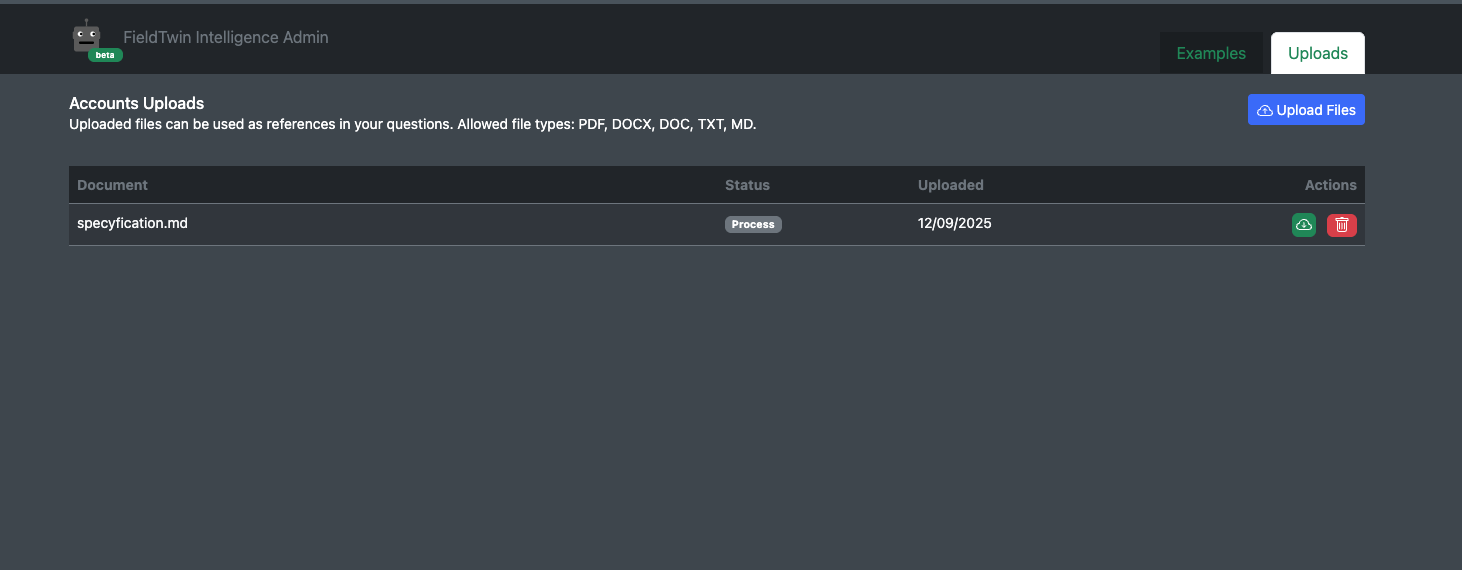
Task: Click the Process status badge
Action: [753, 224]
